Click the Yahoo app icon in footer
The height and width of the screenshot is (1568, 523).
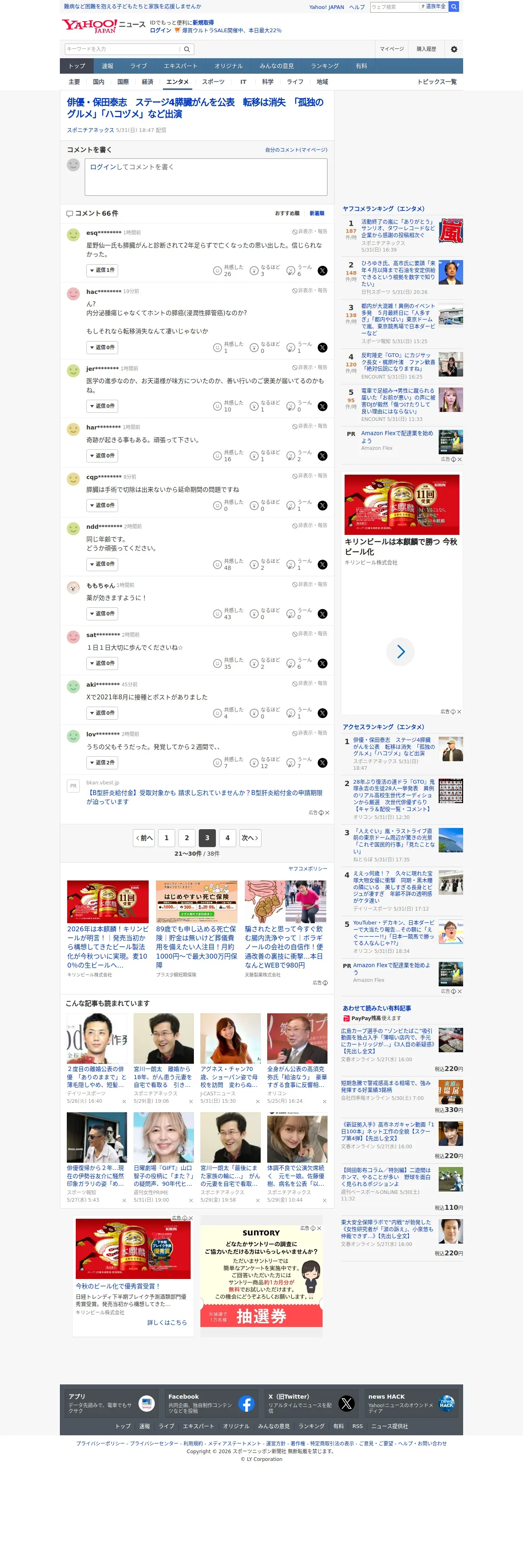point(146,1404)
